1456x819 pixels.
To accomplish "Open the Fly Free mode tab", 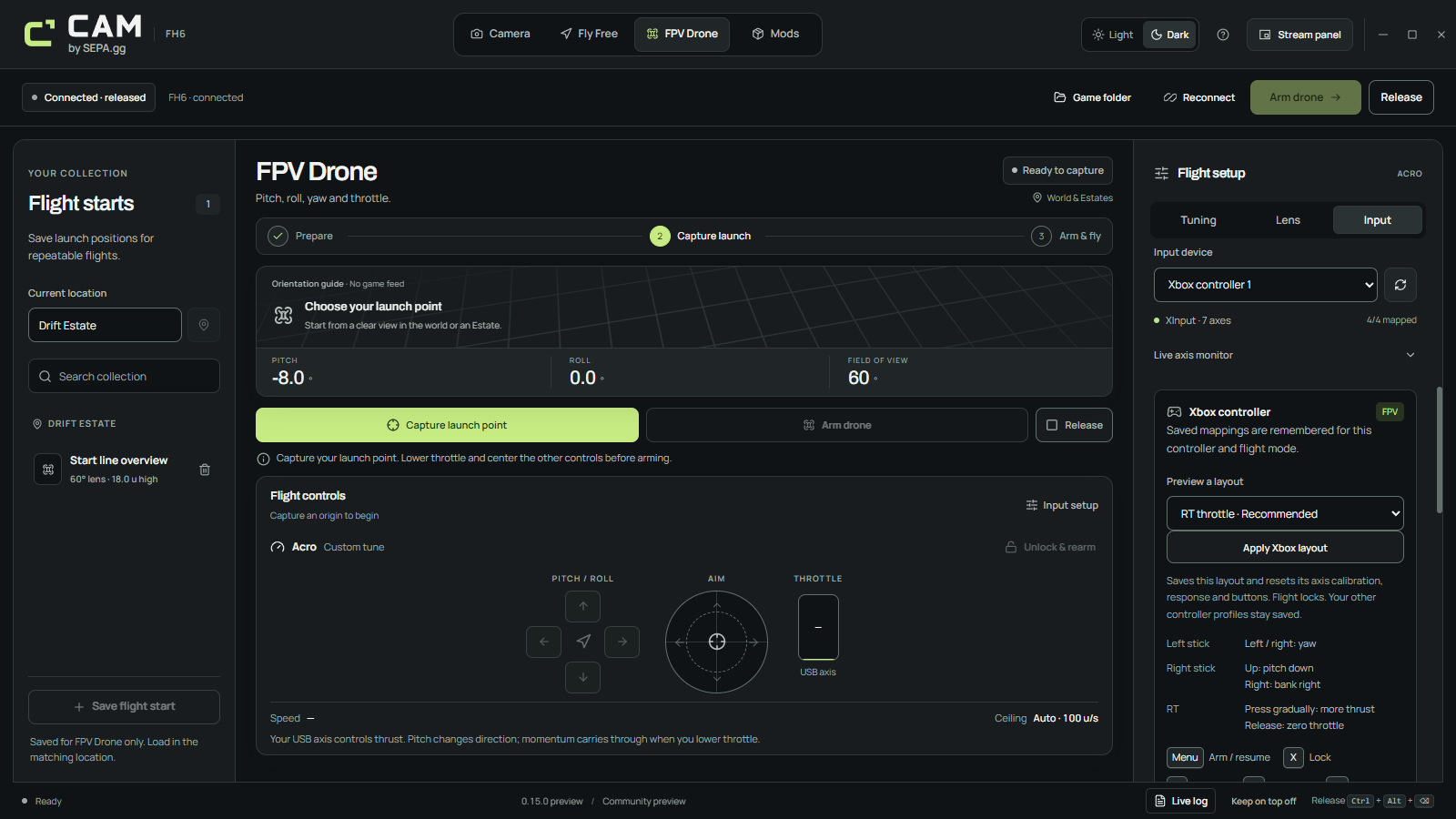I will [589, 35].
